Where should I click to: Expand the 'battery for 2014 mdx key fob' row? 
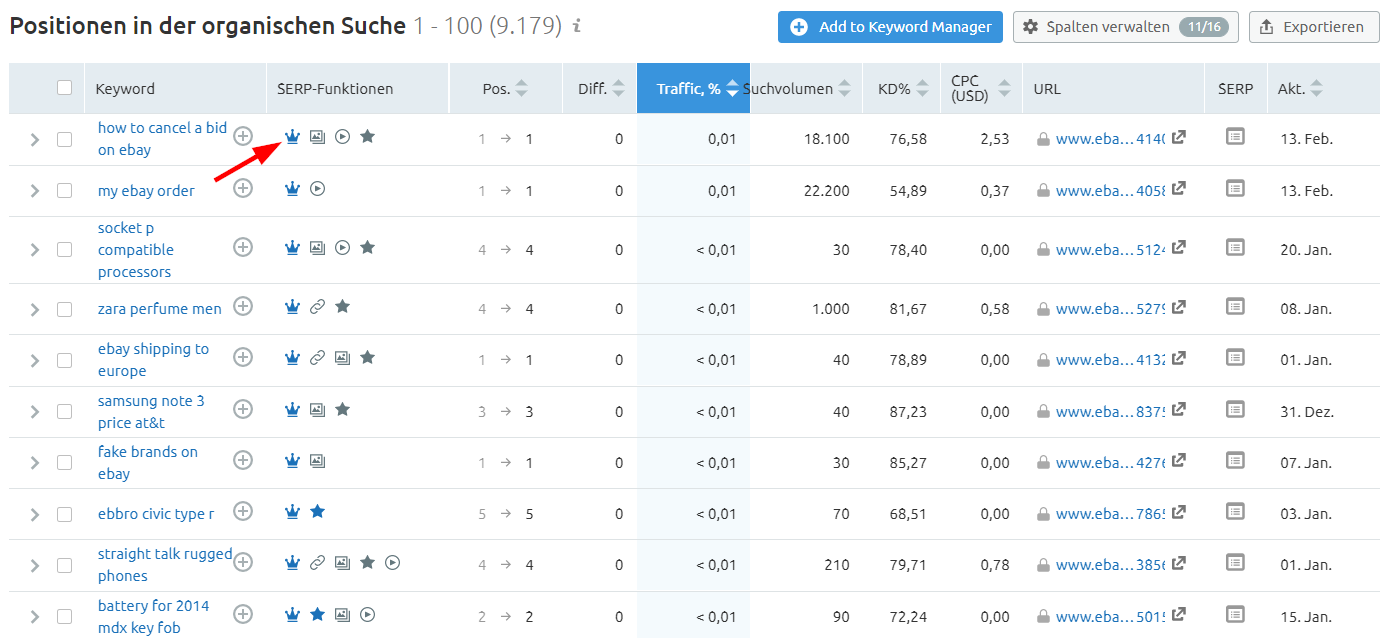click(34, 617)
